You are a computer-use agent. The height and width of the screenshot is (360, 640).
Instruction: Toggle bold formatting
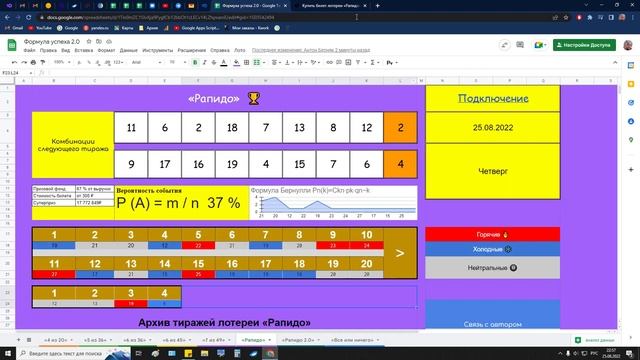[195, 62]
